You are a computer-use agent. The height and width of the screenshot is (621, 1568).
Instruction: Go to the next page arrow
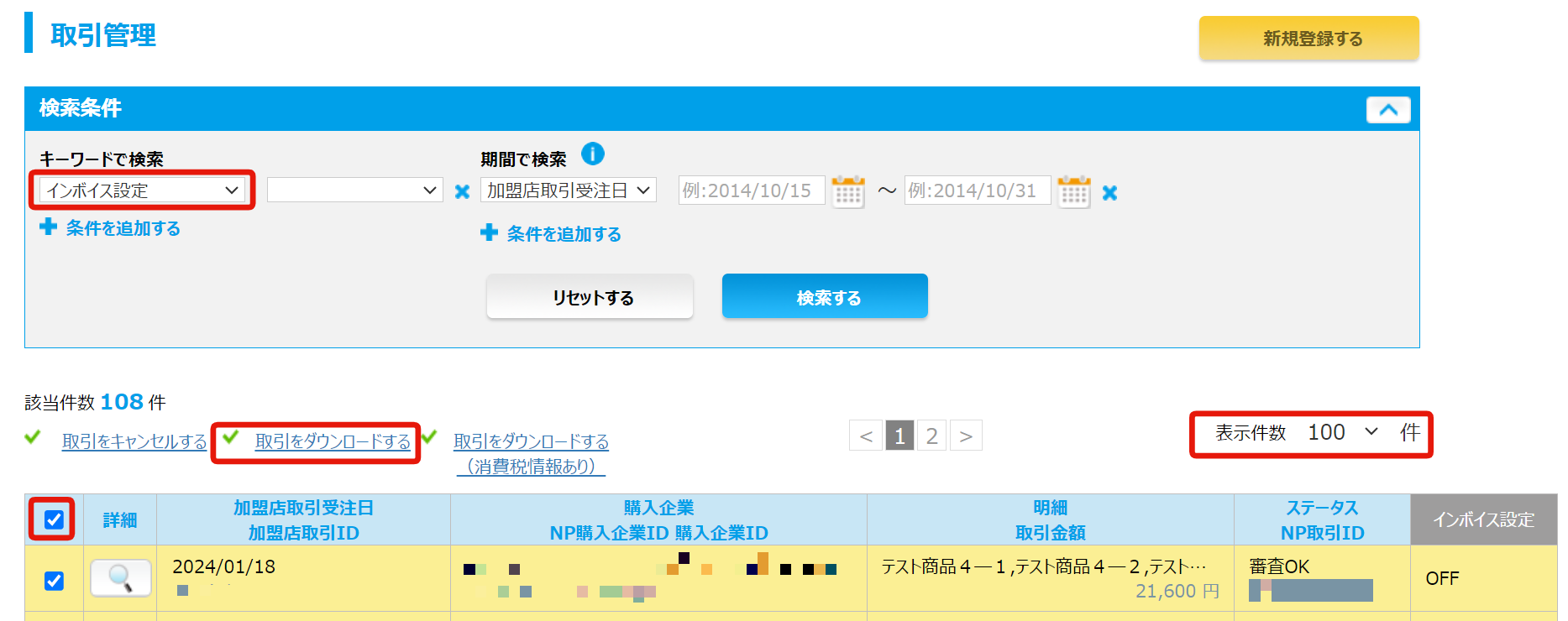coord(966,436)
